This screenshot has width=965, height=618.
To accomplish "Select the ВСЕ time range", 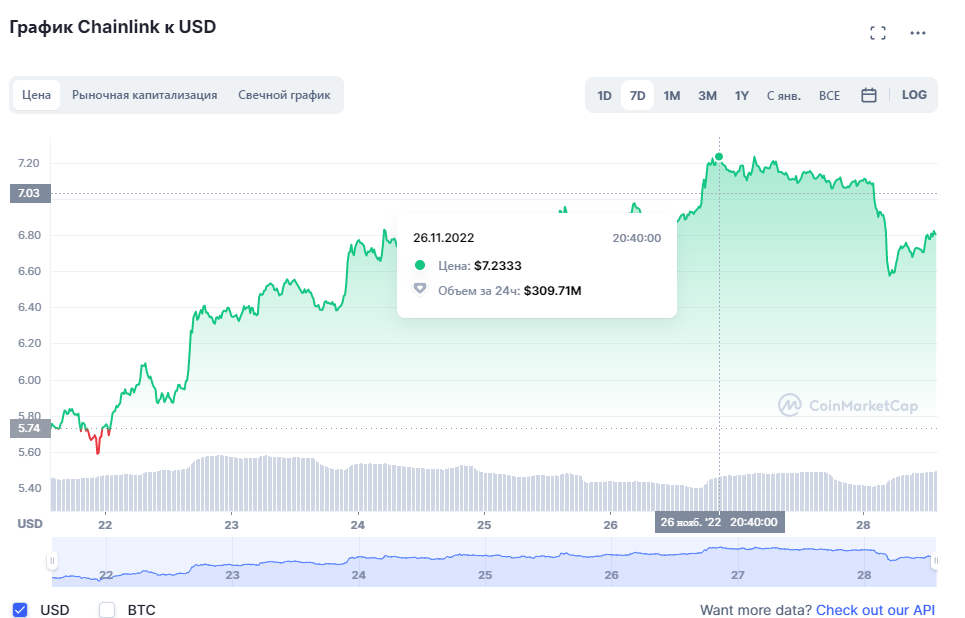I will 829,96.
